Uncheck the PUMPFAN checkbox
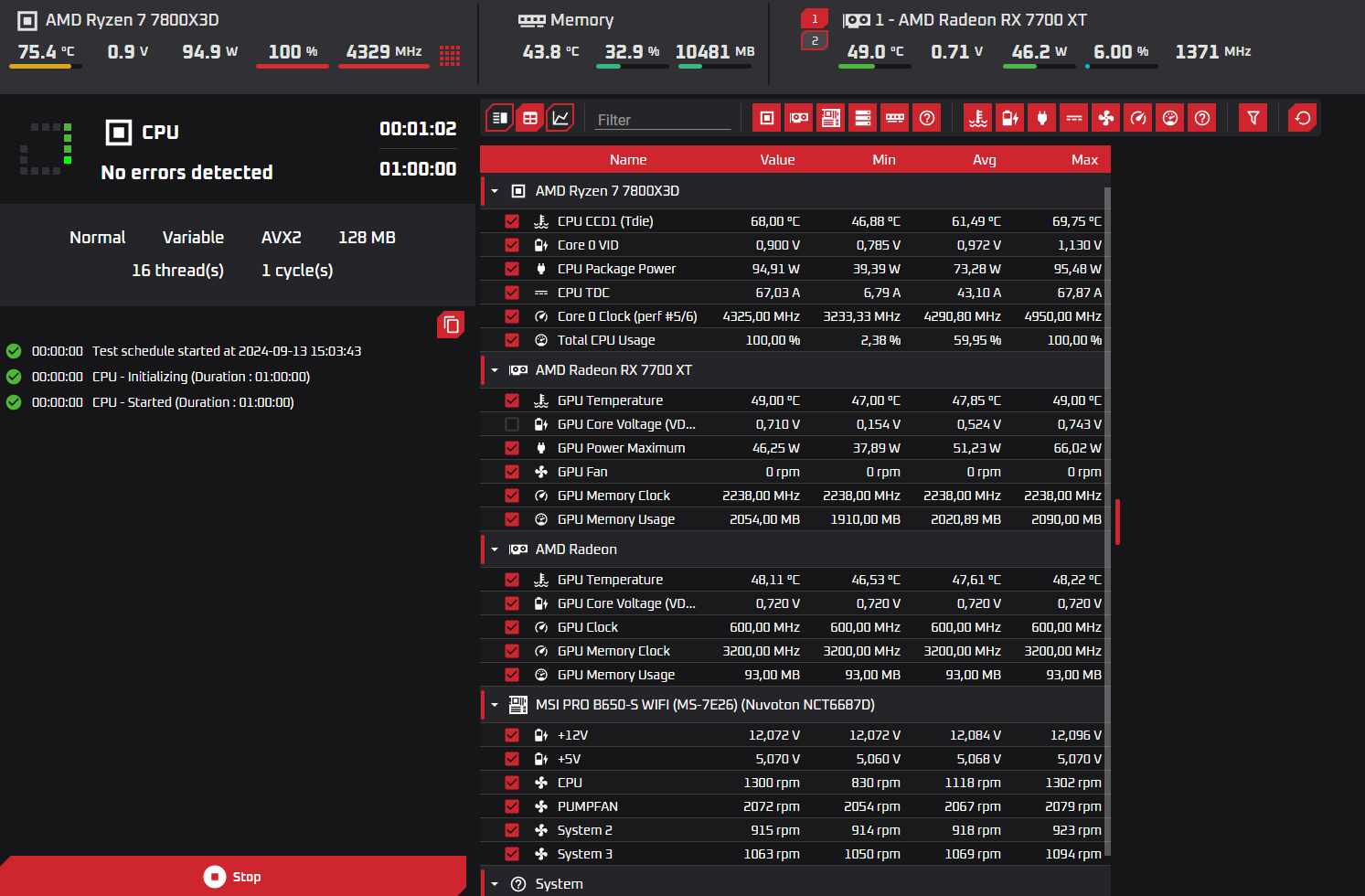The height and width of the screenshot is (896, 1365). 512,806
